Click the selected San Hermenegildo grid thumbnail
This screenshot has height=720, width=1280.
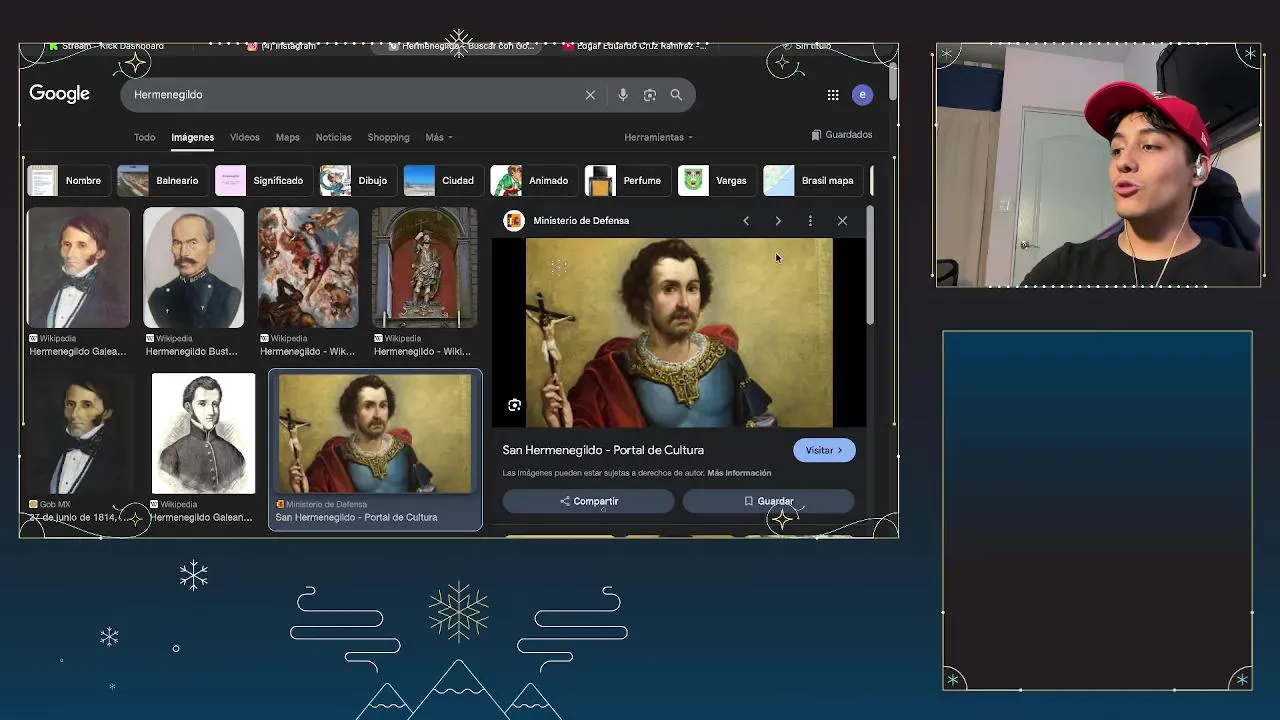pos(375,434)
